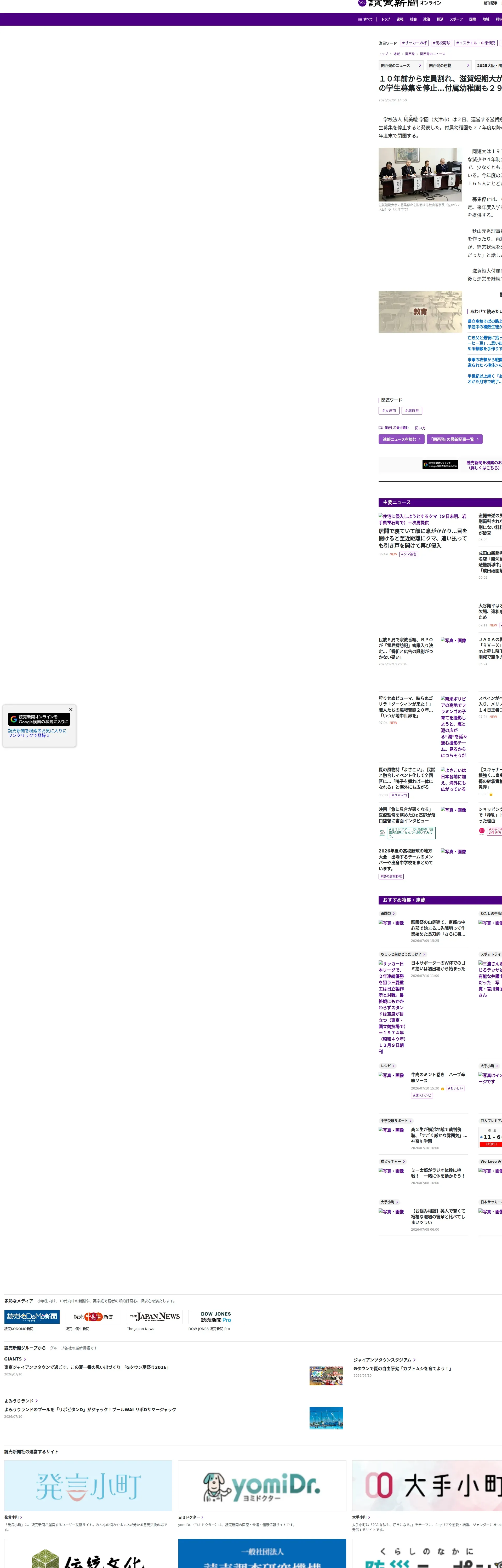
Task: Open the ミー太郎がラジオ体操に挑戦 article
Action: pos(437,1173)
